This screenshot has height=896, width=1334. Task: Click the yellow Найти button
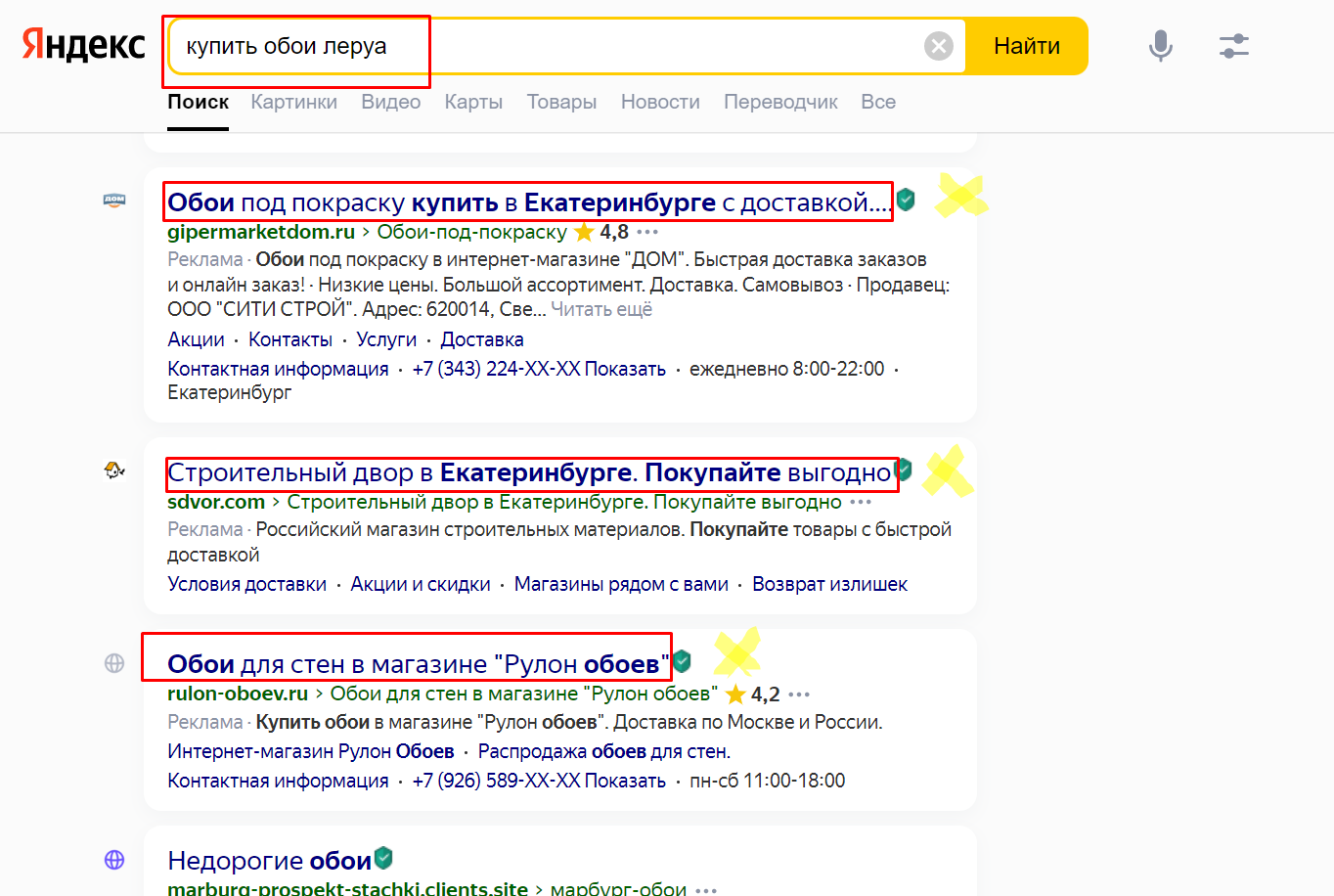click(x=1027, y=46)
